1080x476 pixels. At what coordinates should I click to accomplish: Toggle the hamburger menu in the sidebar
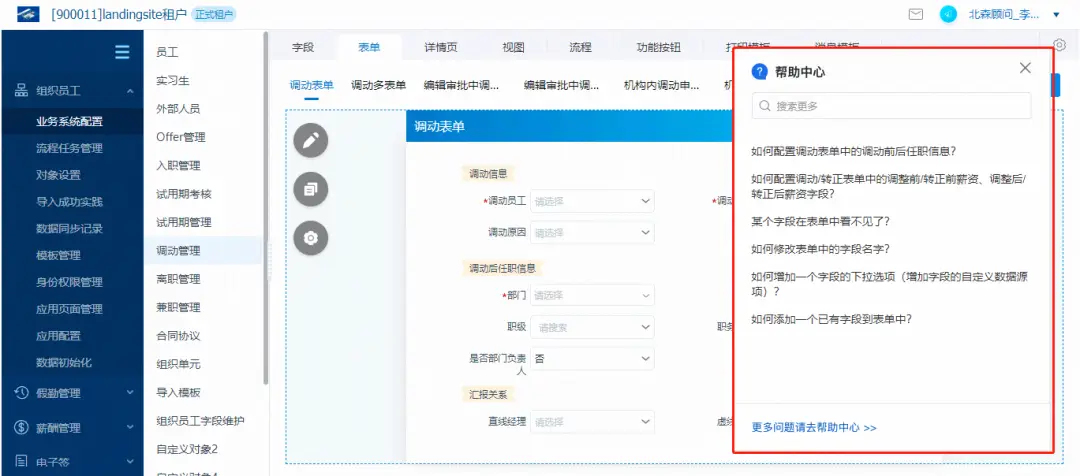(122, 52)
